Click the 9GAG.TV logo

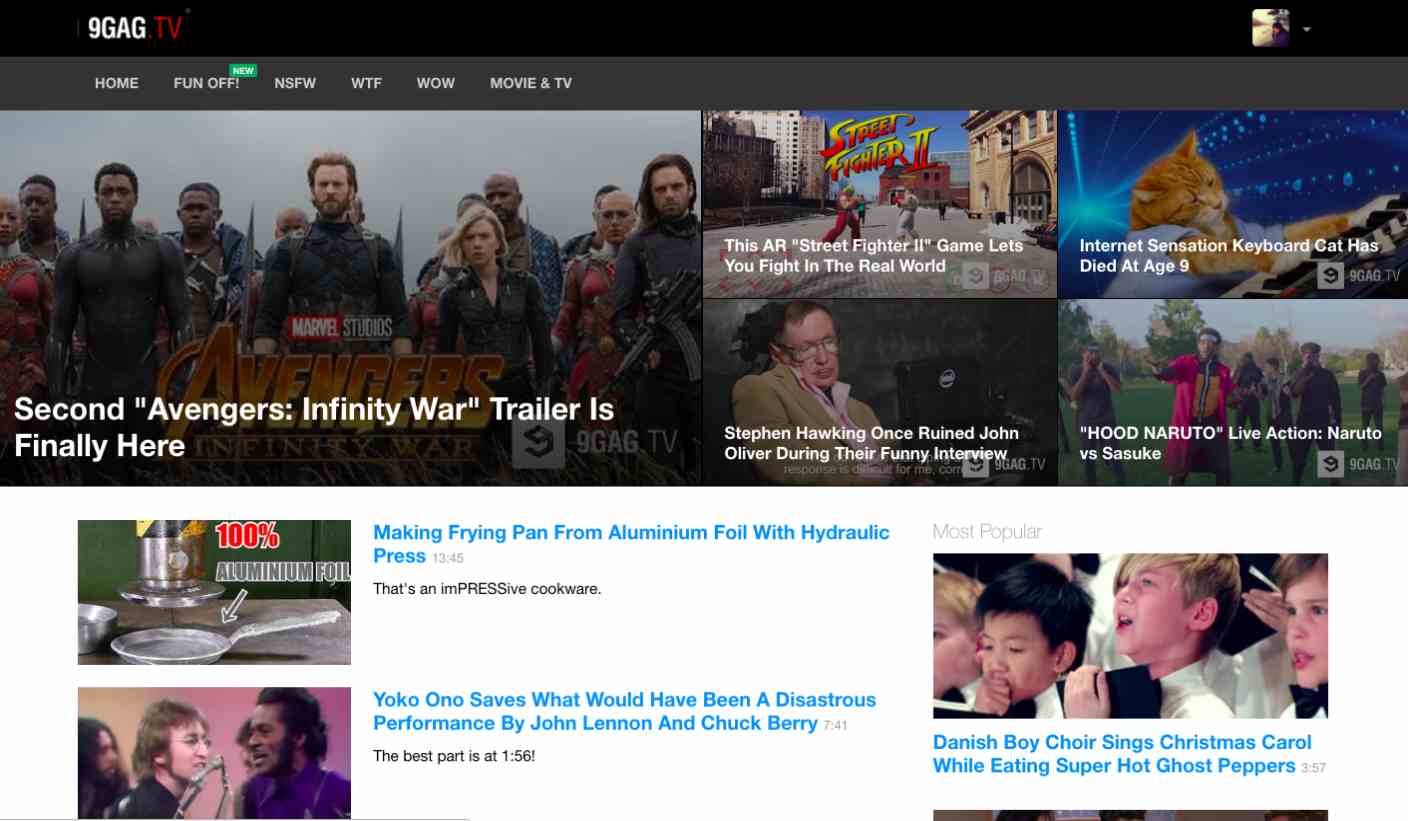point(134,28)
